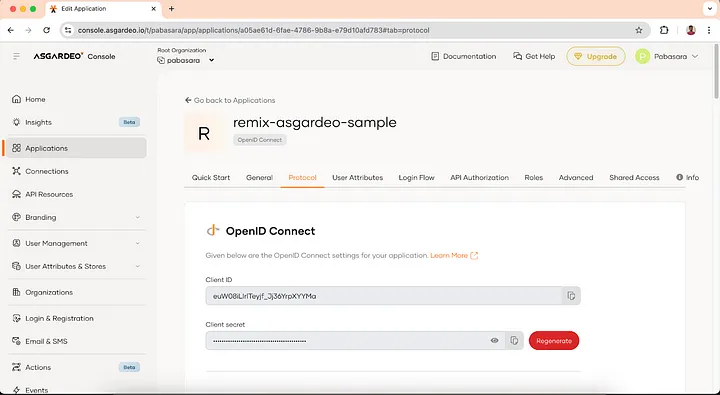Copy the Client ID value
This screenshot has width=720, height=395.
pyautogui.click(x=571, y=296)
